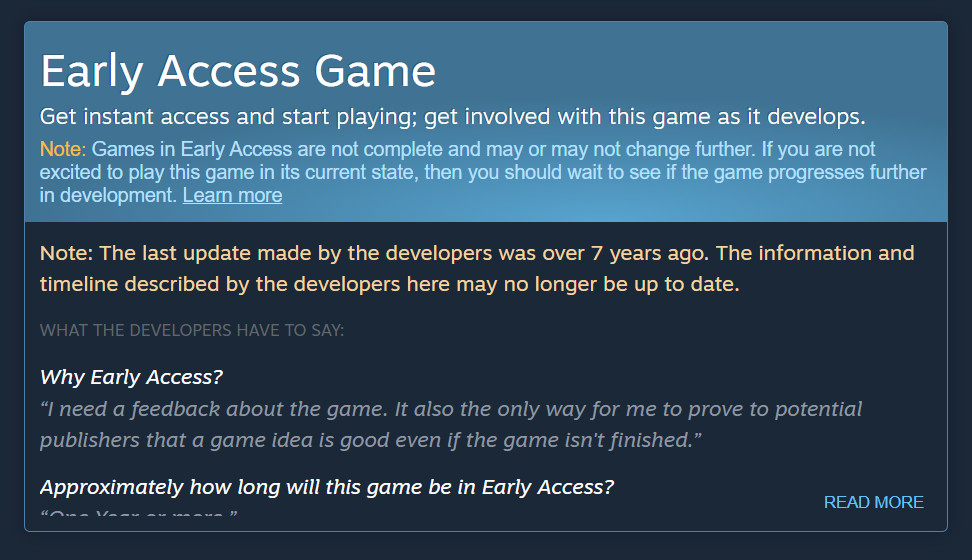The height and width of the screenshot is (560, 972).
Task: Click the Early Access Game heading
Action: [x=238, y=71]
